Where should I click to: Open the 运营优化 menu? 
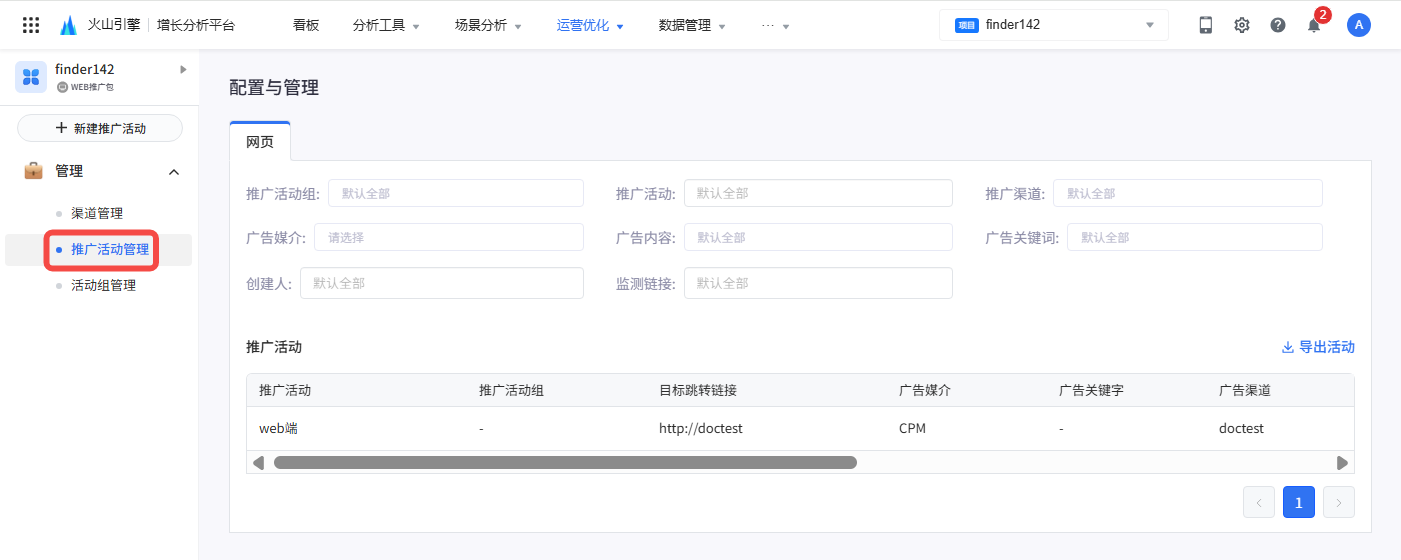590,26
